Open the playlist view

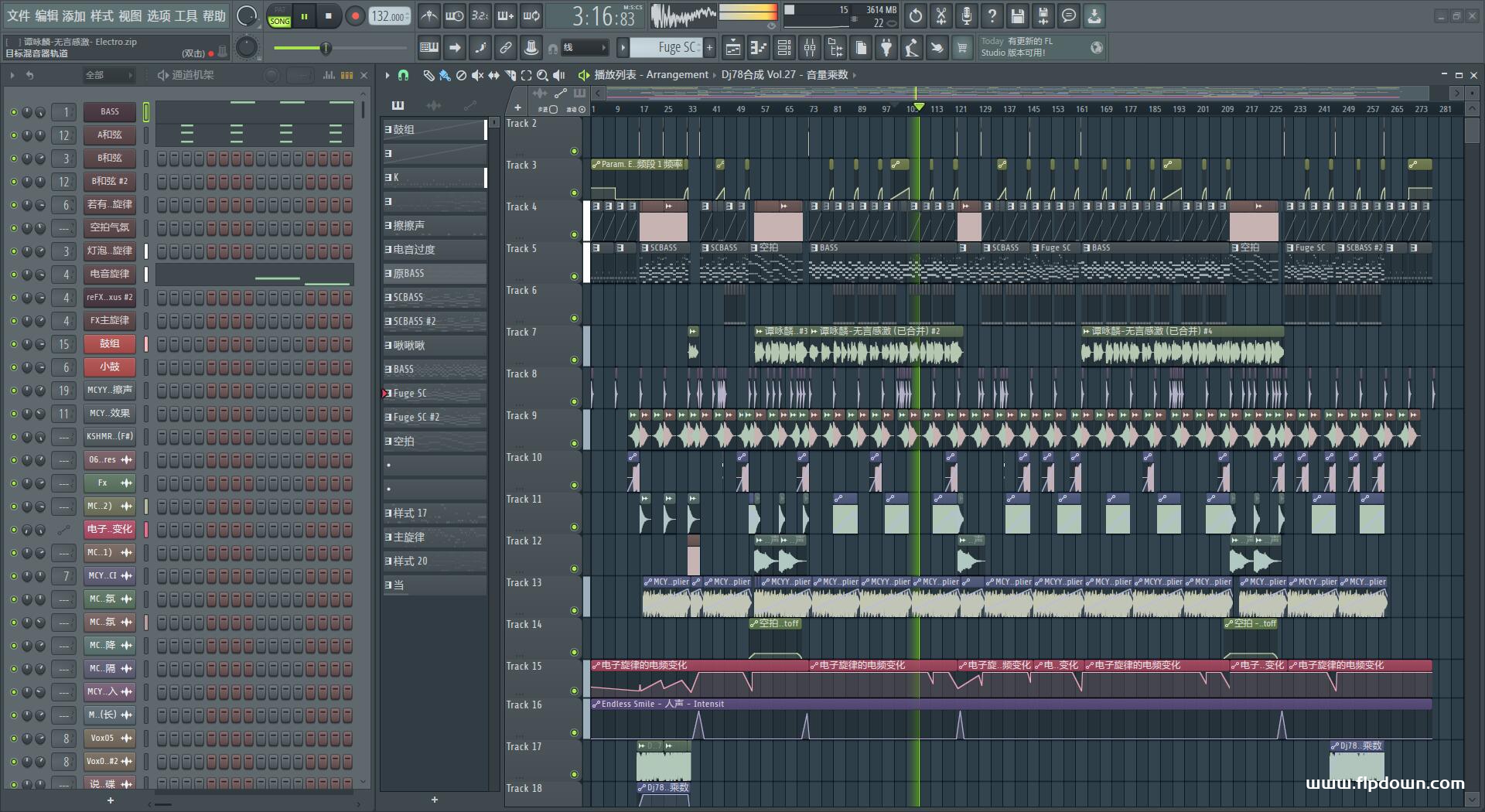tap(733, 48)
